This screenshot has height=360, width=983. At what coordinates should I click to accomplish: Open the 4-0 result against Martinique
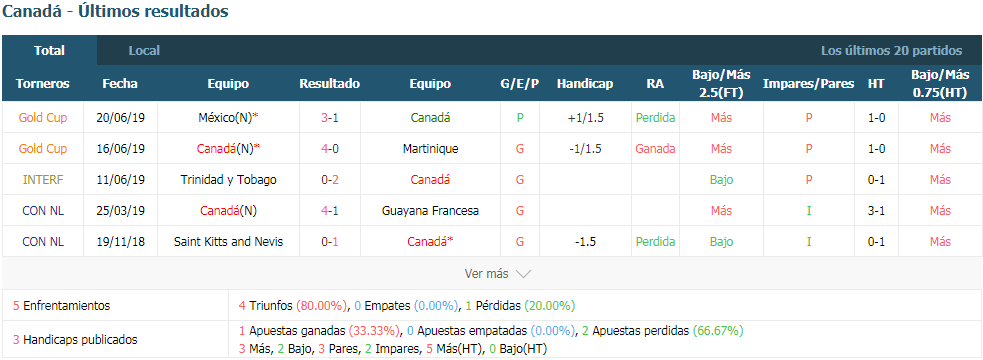coord(330,149)
